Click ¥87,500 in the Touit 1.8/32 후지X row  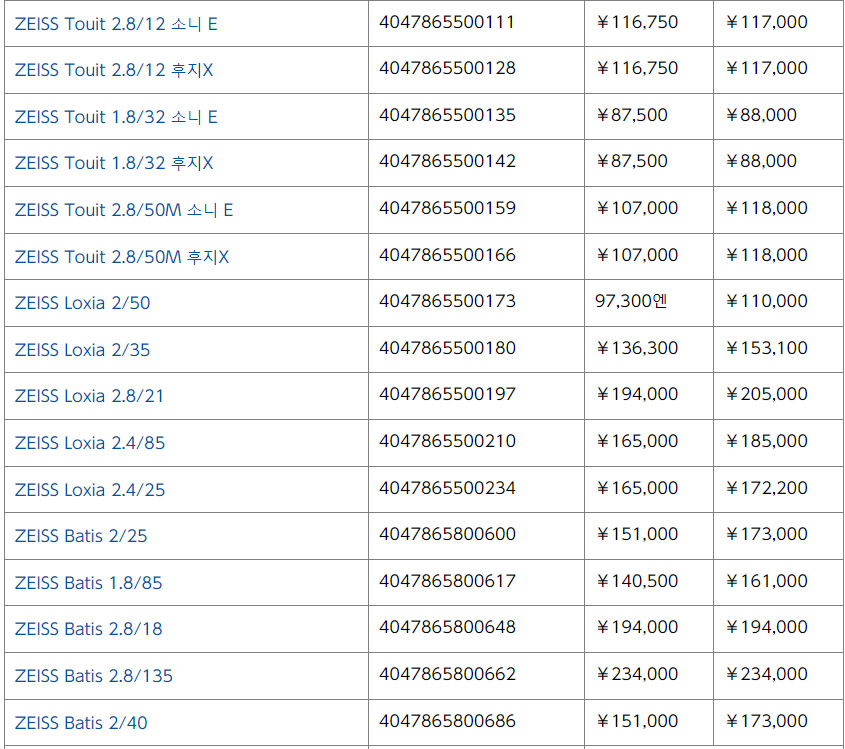point(632,161)
